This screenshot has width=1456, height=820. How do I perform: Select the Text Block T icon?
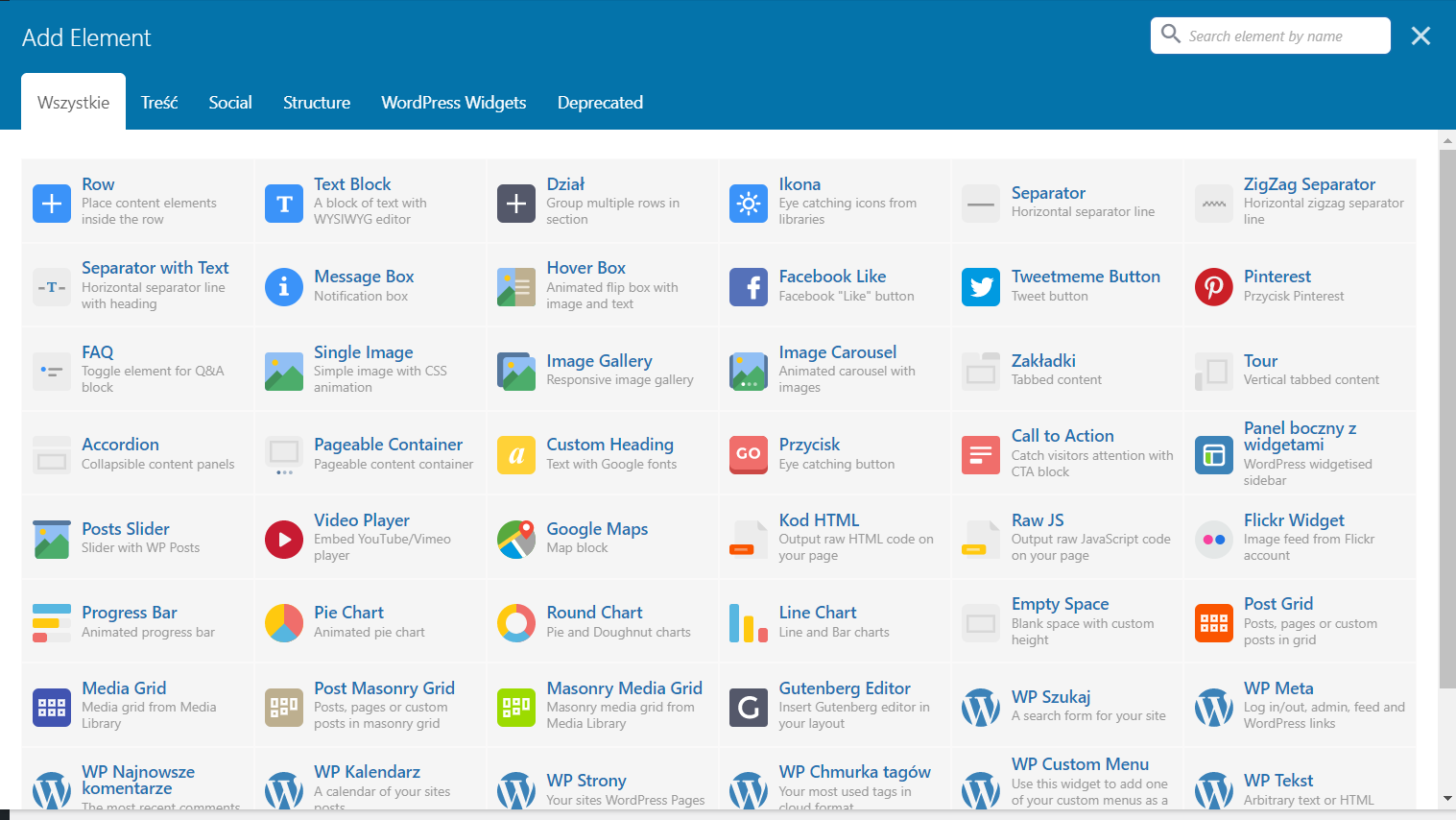pyautogui.click(x=284, y=204)
